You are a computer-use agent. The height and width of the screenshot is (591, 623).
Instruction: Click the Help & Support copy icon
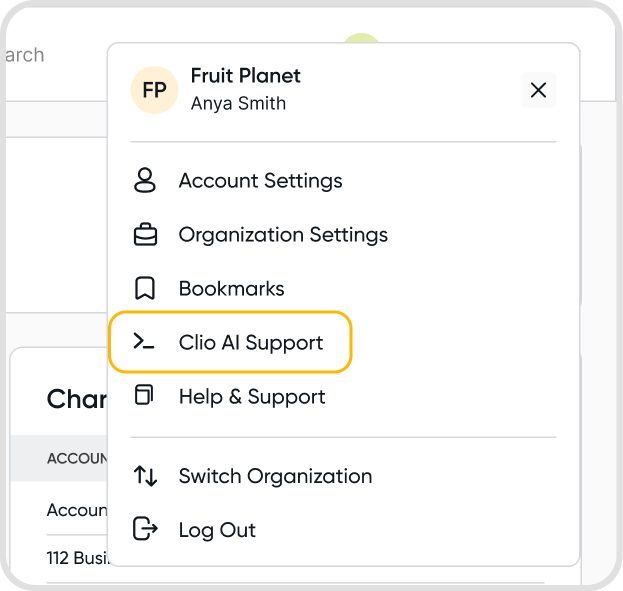point(145,396)
